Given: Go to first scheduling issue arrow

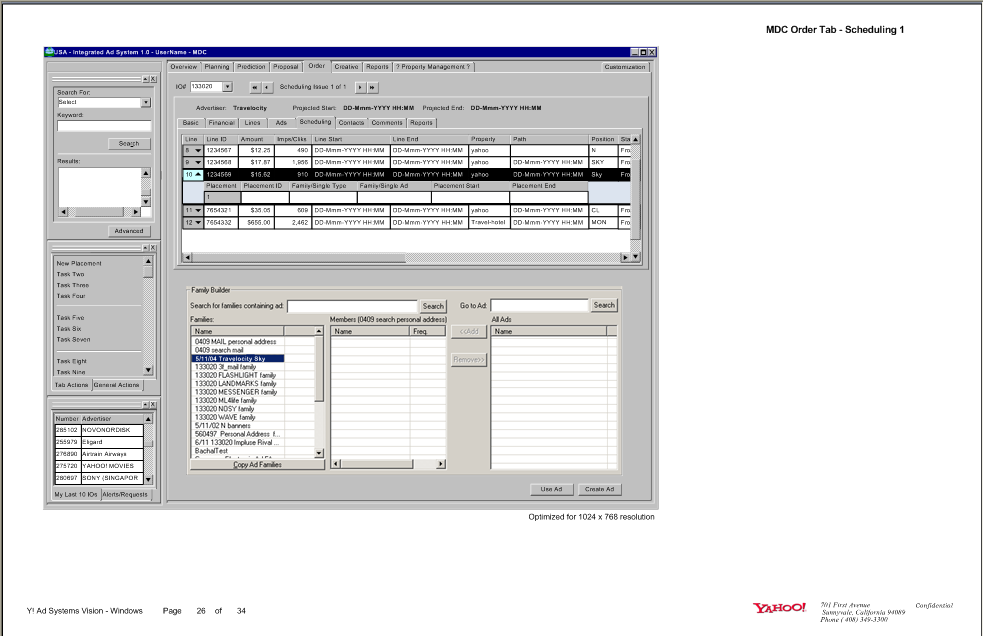Looking at the screenshot, I should coord(254,87).
